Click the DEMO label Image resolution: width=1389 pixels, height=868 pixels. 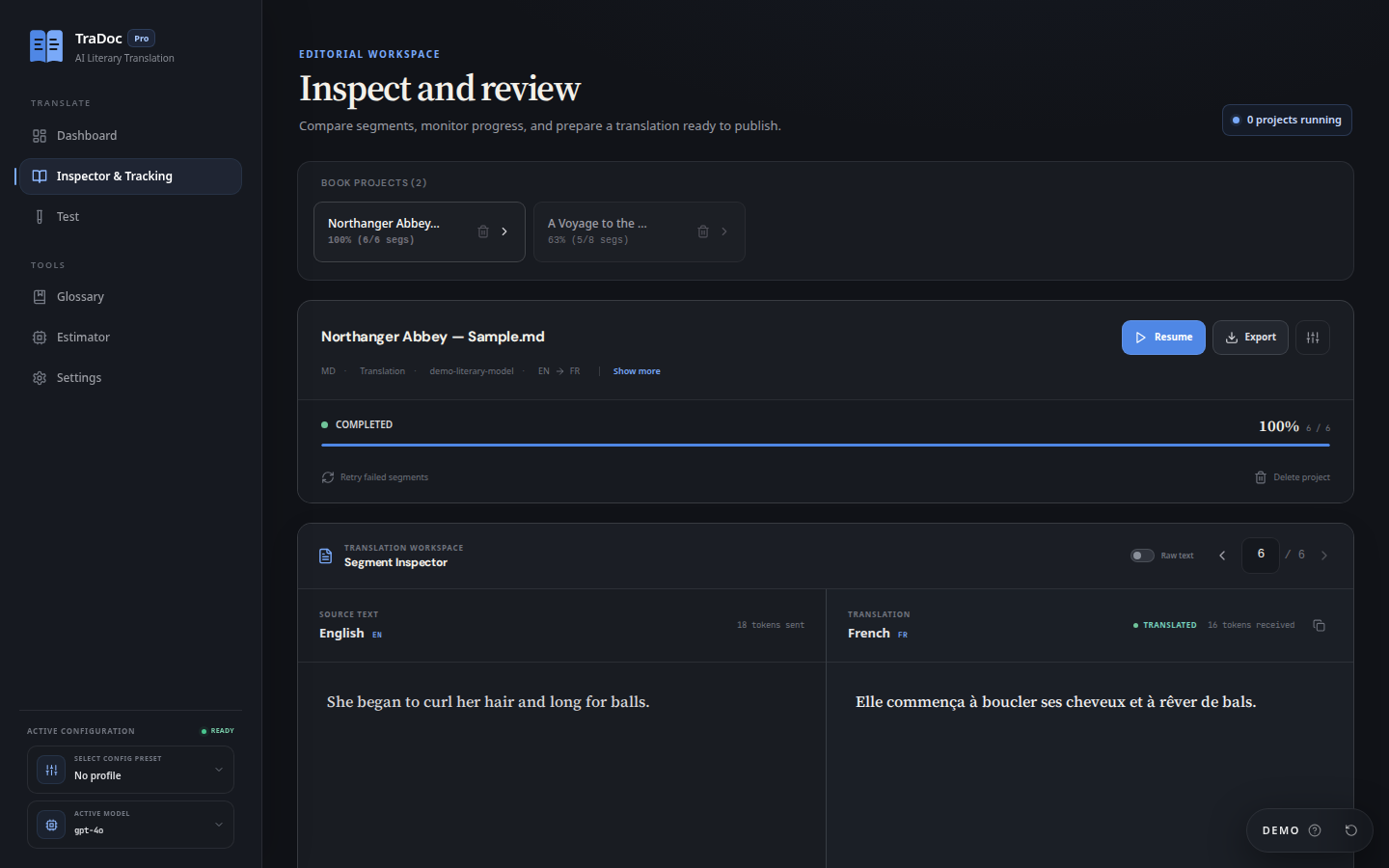(x=1280, y=830)
